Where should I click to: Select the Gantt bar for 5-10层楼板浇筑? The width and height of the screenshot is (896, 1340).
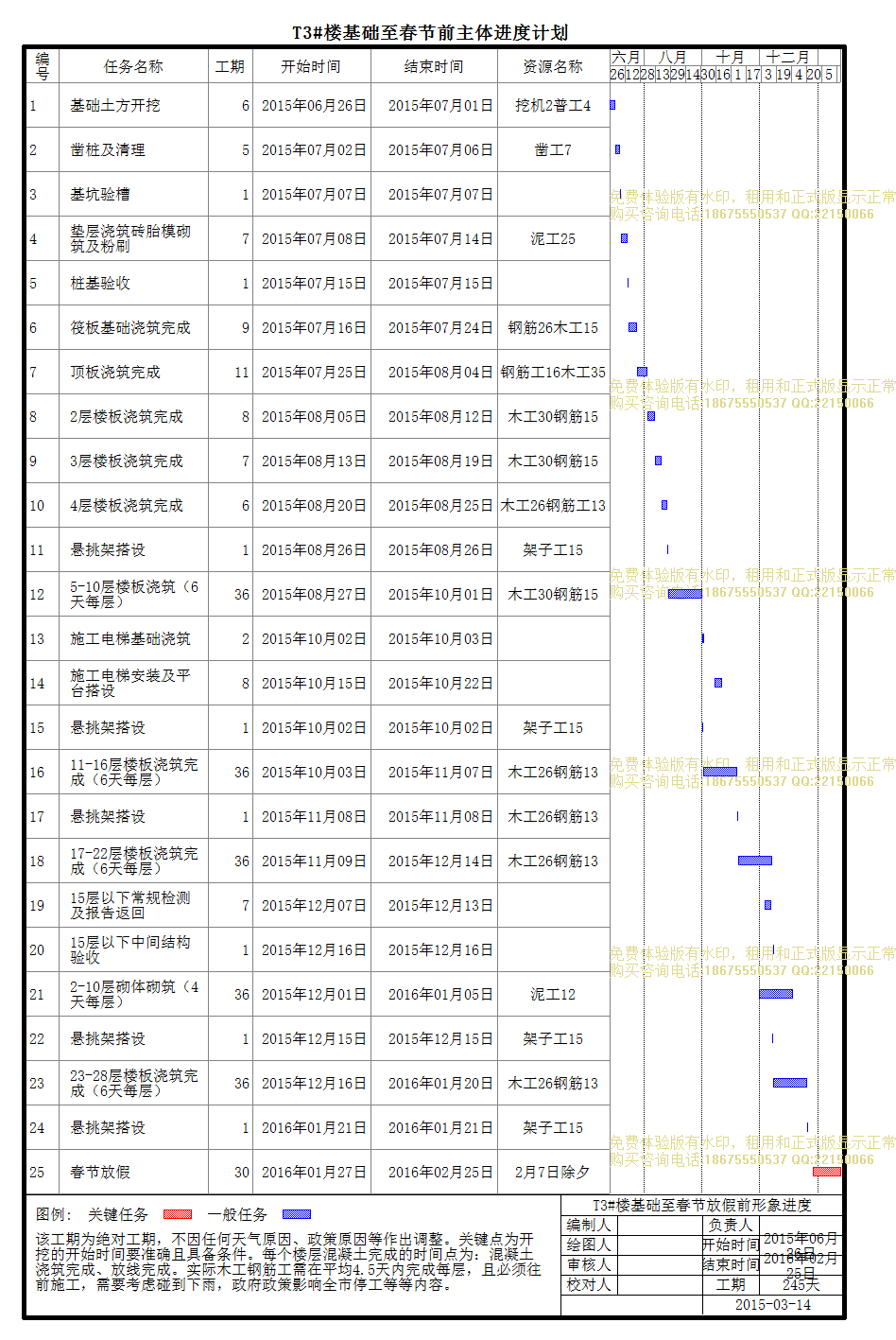coord(685,594)
